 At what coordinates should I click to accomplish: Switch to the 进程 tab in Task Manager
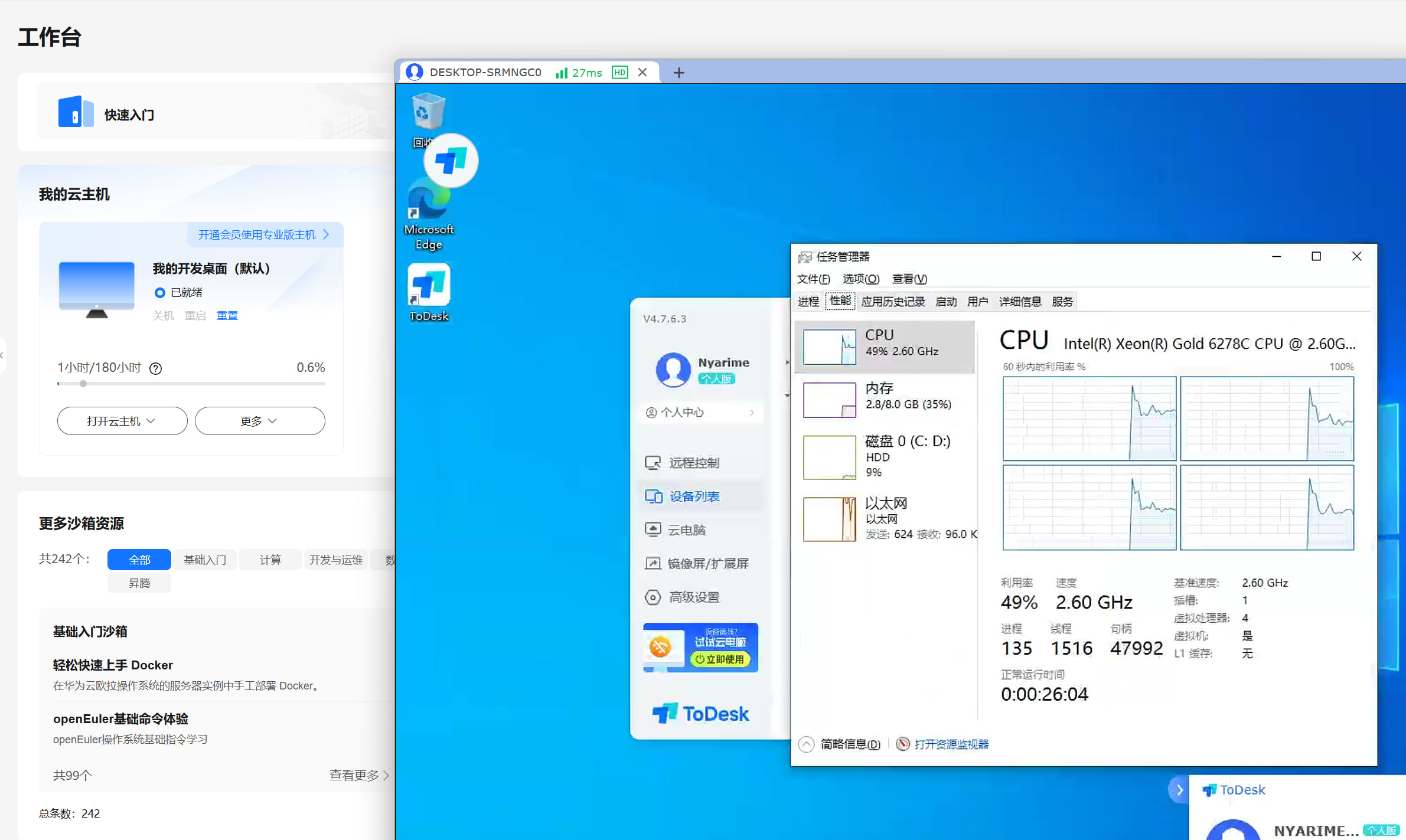[808, 302]
